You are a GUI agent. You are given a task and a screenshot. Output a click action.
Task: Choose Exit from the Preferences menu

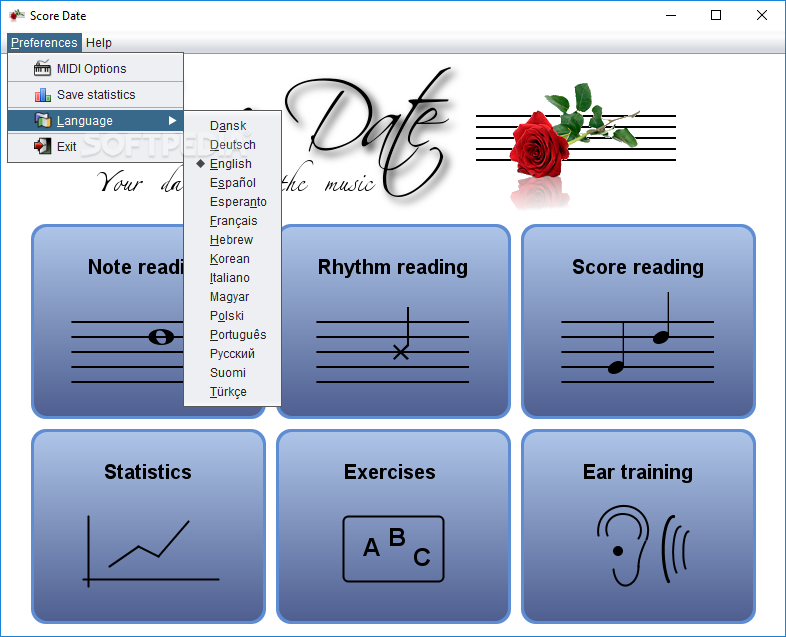click(x=95, y=146)
